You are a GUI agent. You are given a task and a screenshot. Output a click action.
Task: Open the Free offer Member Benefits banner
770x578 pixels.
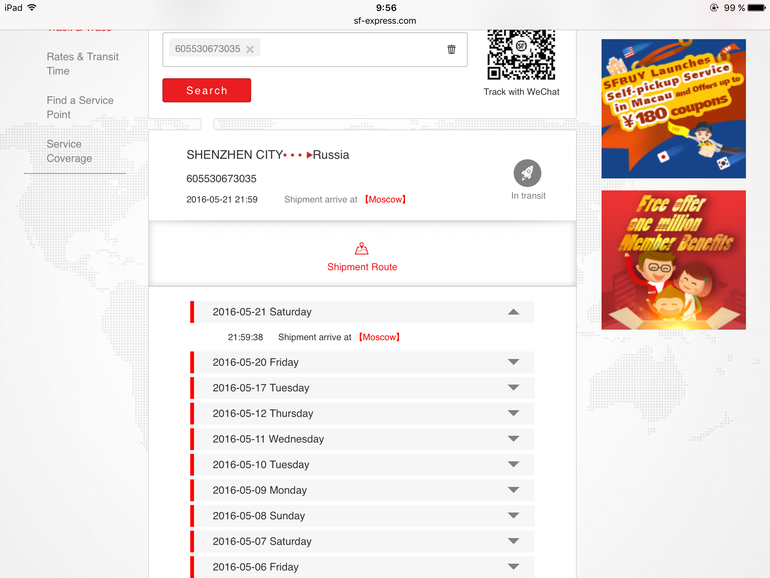click(673, 260)
